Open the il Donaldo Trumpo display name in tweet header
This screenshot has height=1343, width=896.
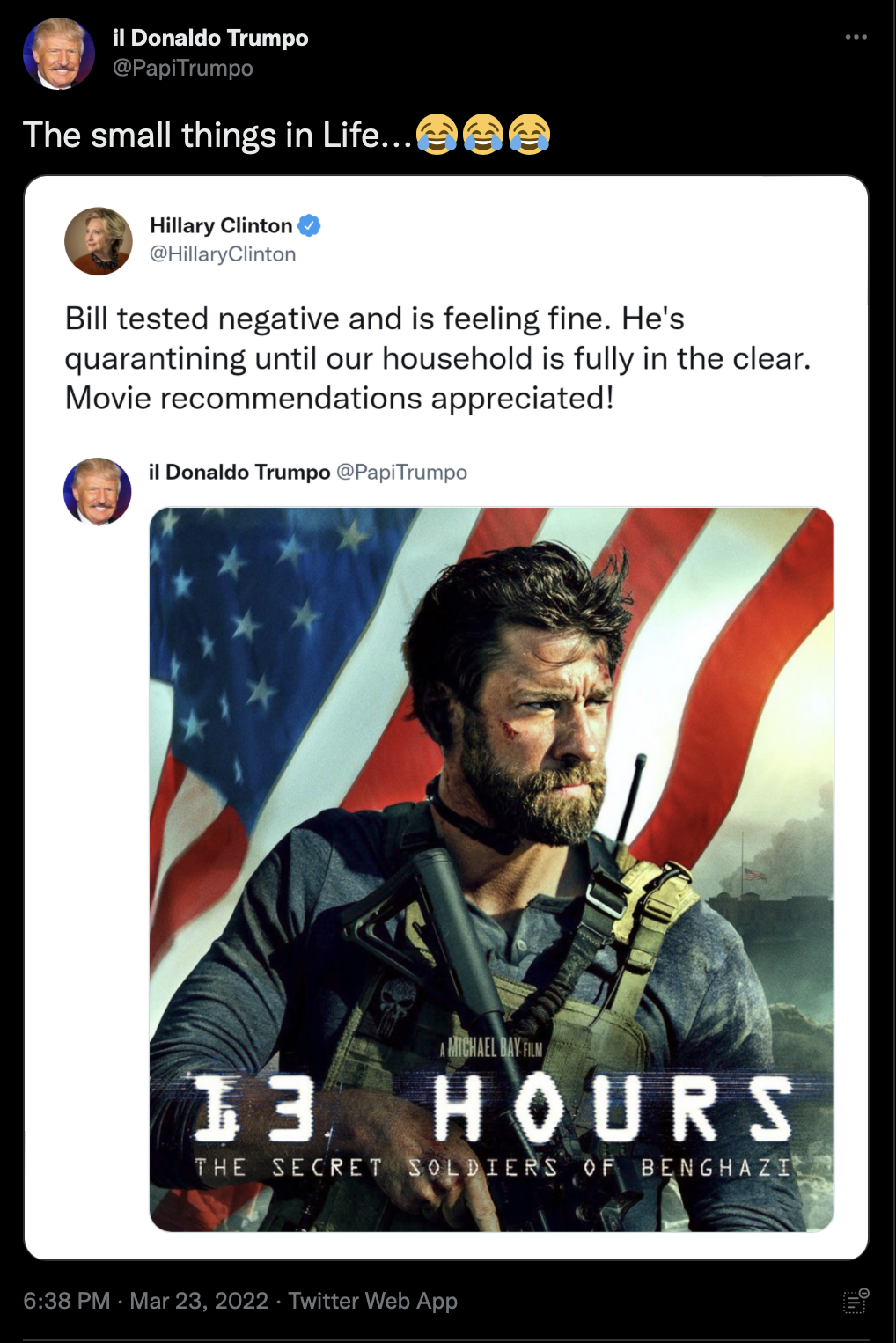coord(210,38)
